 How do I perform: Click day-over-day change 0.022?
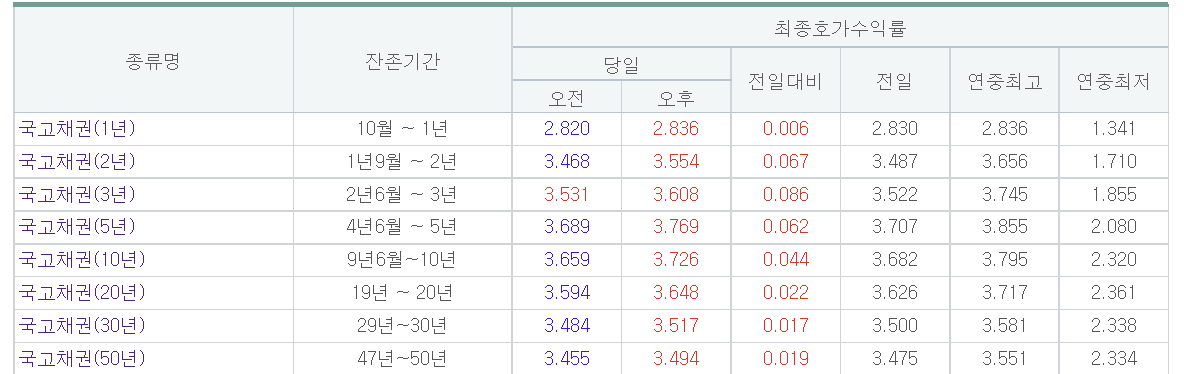pyautogui.click(x=785, y=292)
